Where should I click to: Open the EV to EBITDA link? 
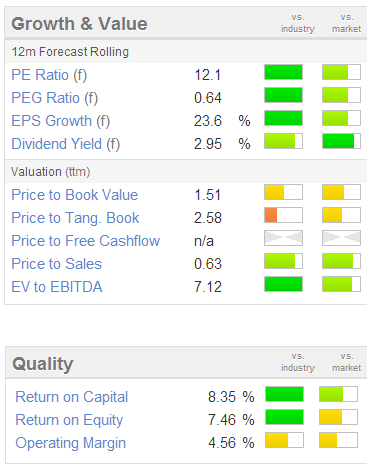[57, 287]
